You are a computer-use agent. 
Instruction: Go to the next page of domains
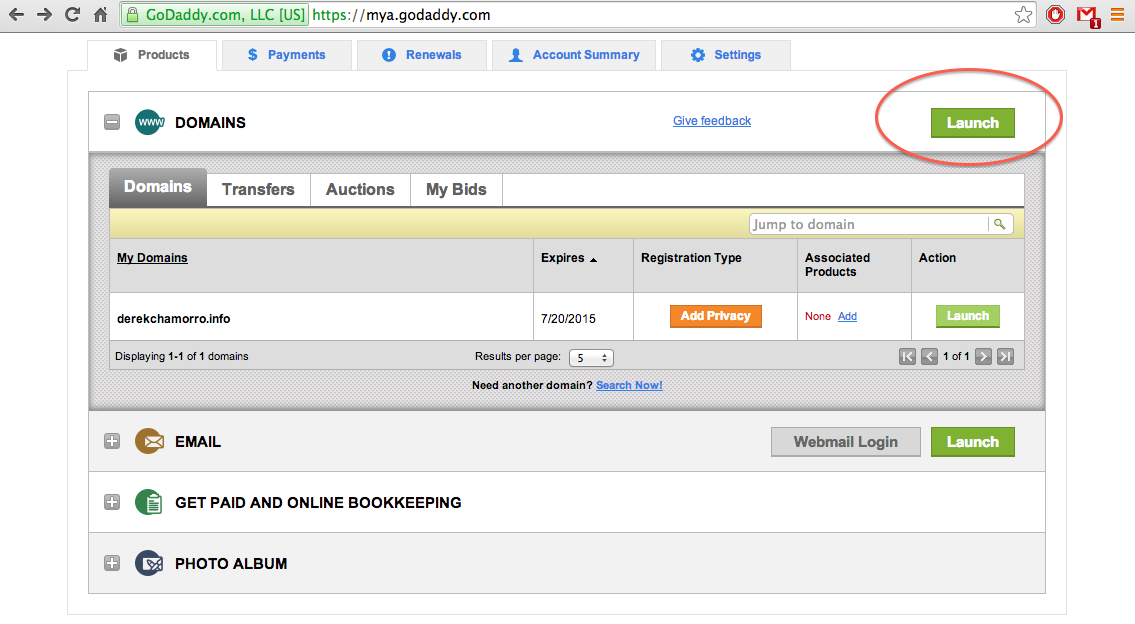(983, 356)
